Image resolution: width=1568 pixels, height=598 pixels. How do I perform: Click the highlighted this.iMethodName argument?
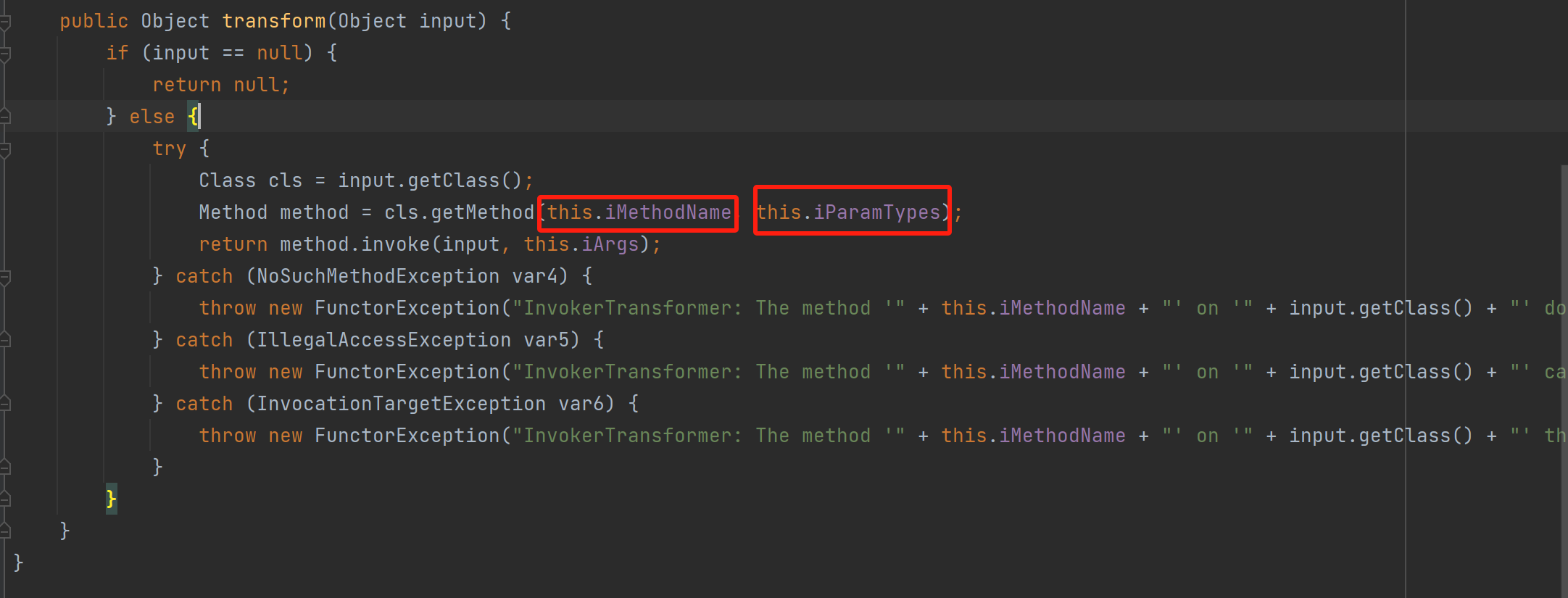click(x=638, y=213)
